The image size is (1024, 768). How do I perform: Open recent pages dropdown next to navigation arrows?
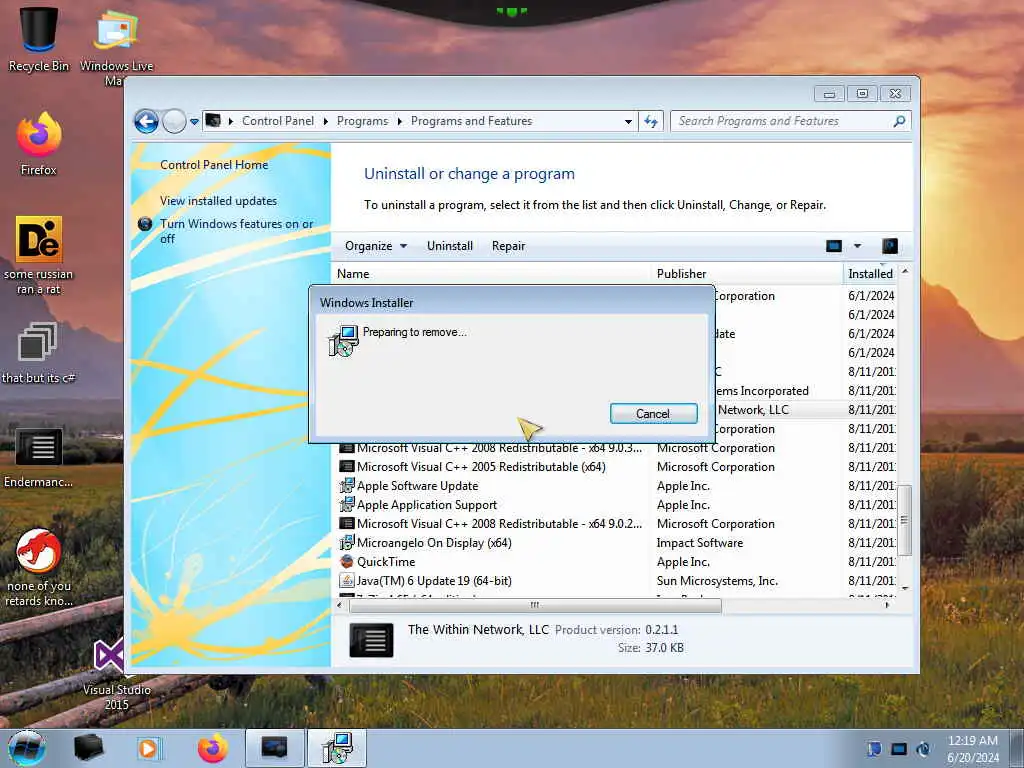coord(194,122)
